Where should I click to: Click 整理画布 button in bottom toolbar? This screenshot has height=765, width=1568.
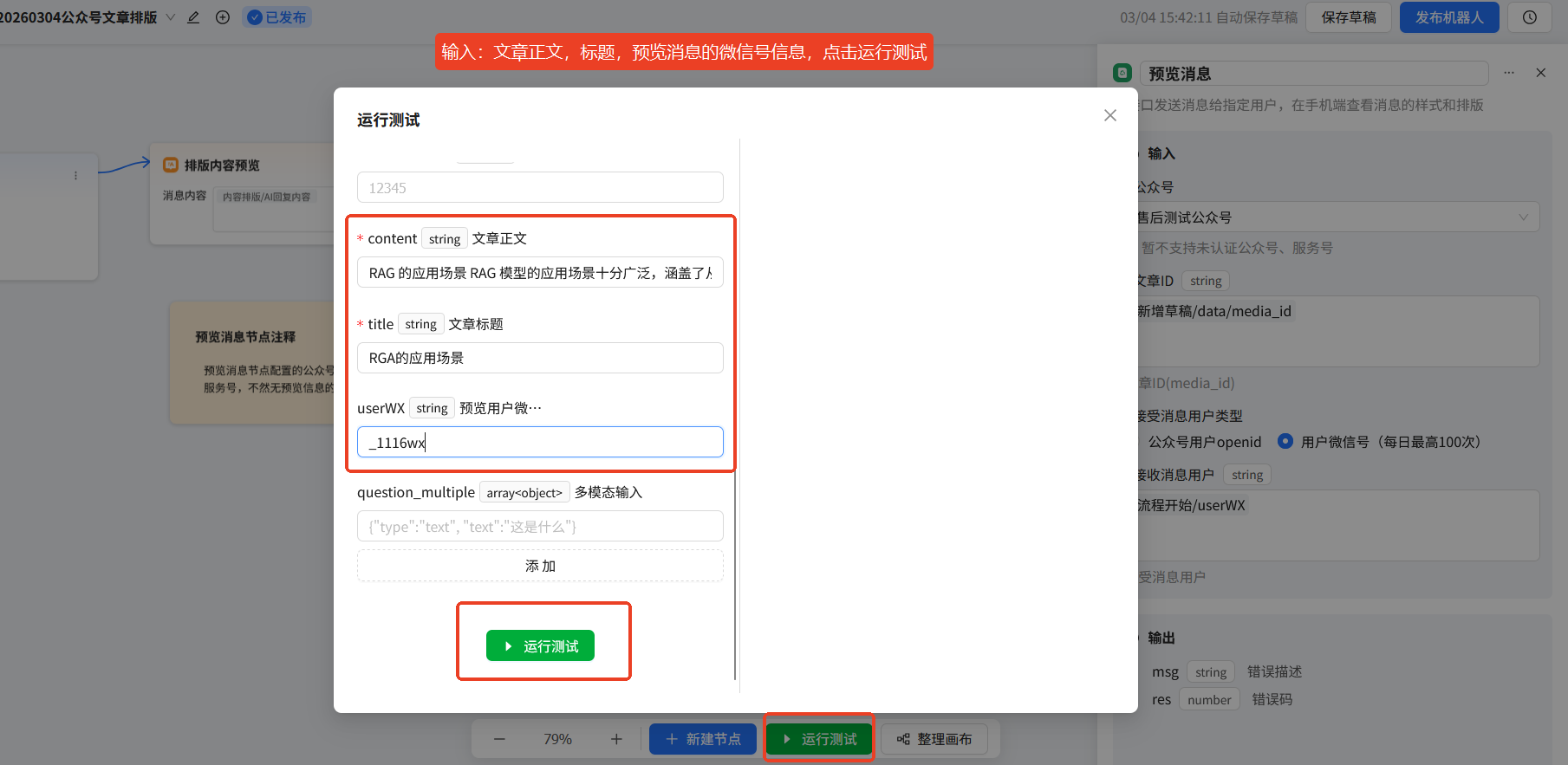tap(934, 739)
